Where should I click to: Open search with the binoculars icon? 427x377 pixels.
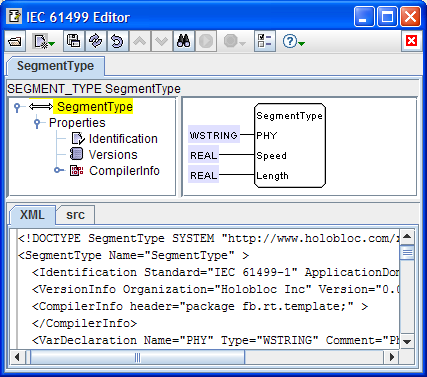(183, 41)
